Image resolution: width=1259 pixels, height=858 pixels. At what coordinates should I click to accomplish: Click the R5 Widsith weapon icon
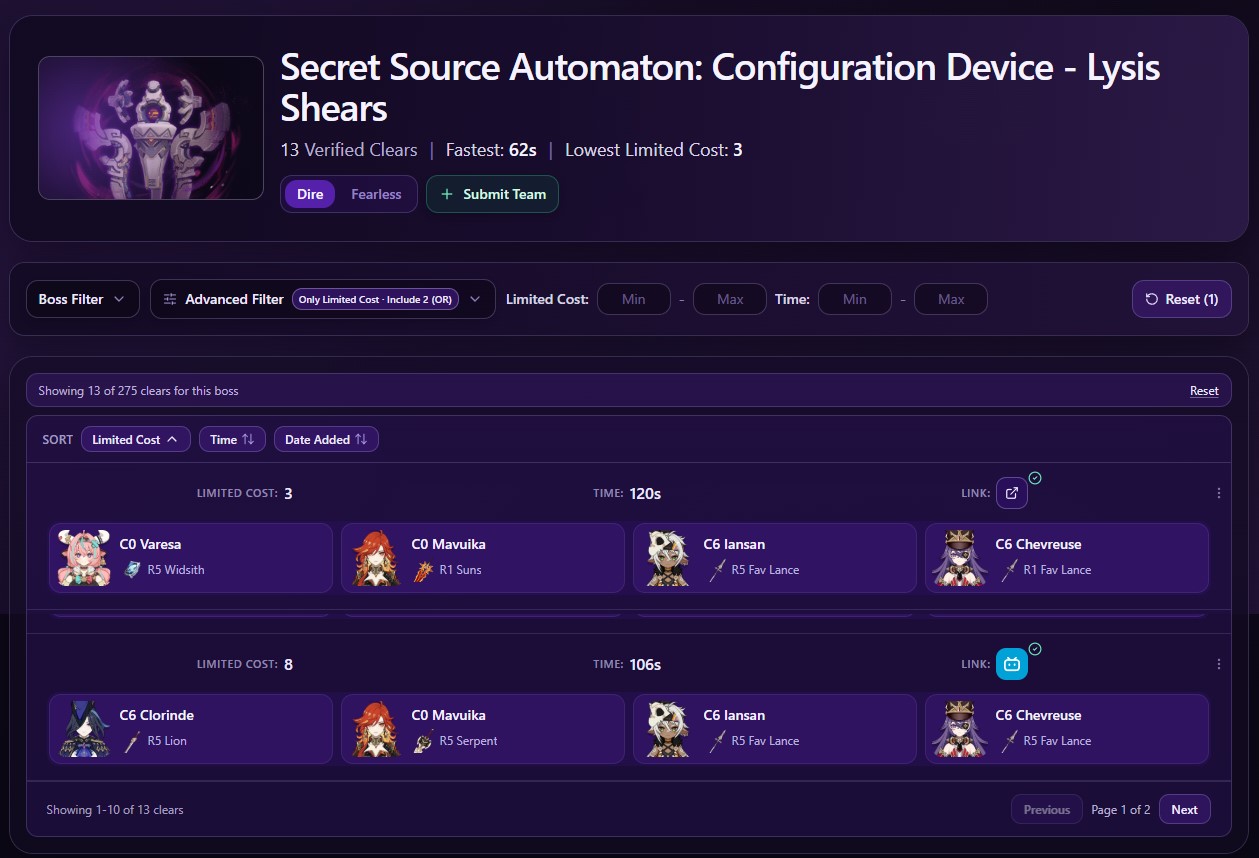point(132,570)
